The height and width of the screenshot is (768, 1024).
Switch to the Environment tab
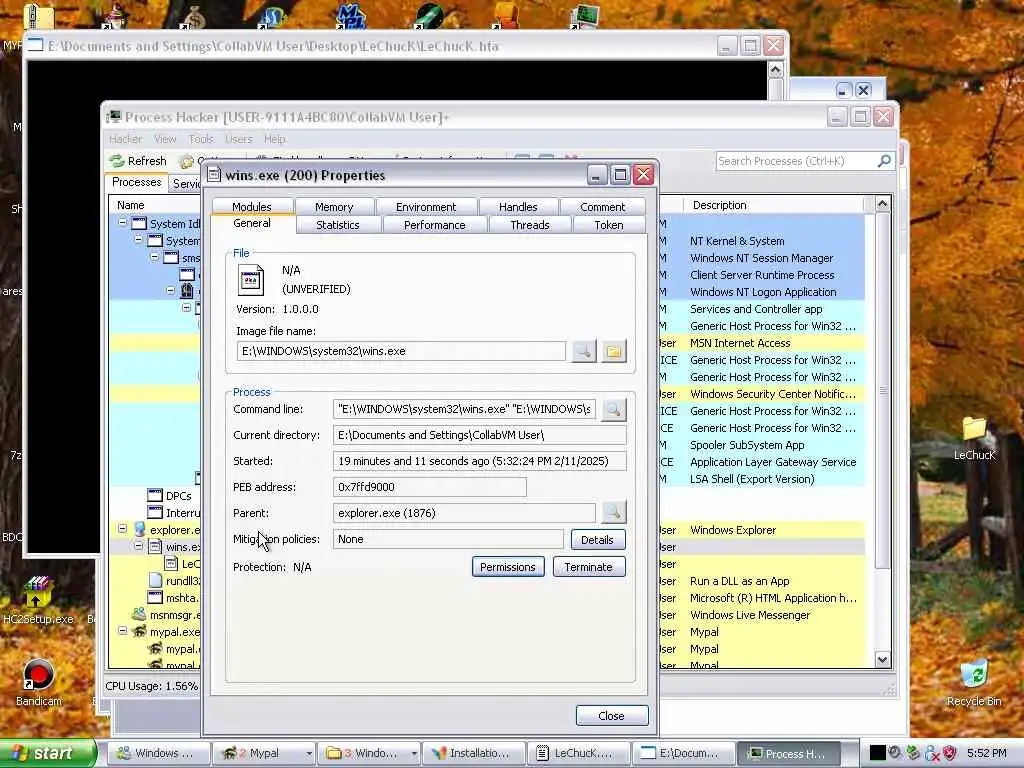[426, 207]
